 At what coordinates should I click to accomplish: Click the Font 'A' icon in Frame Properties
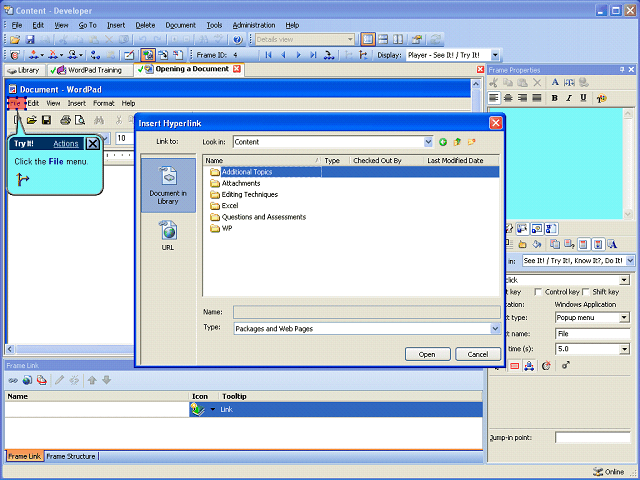(555, 82)
